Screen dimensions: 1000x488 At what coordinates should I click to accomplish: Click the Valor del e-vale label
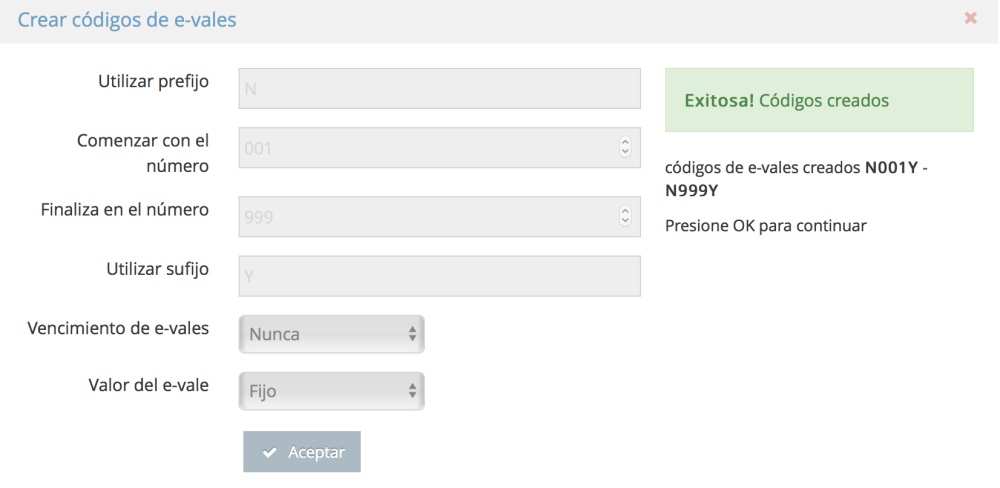tap(148, 384)
